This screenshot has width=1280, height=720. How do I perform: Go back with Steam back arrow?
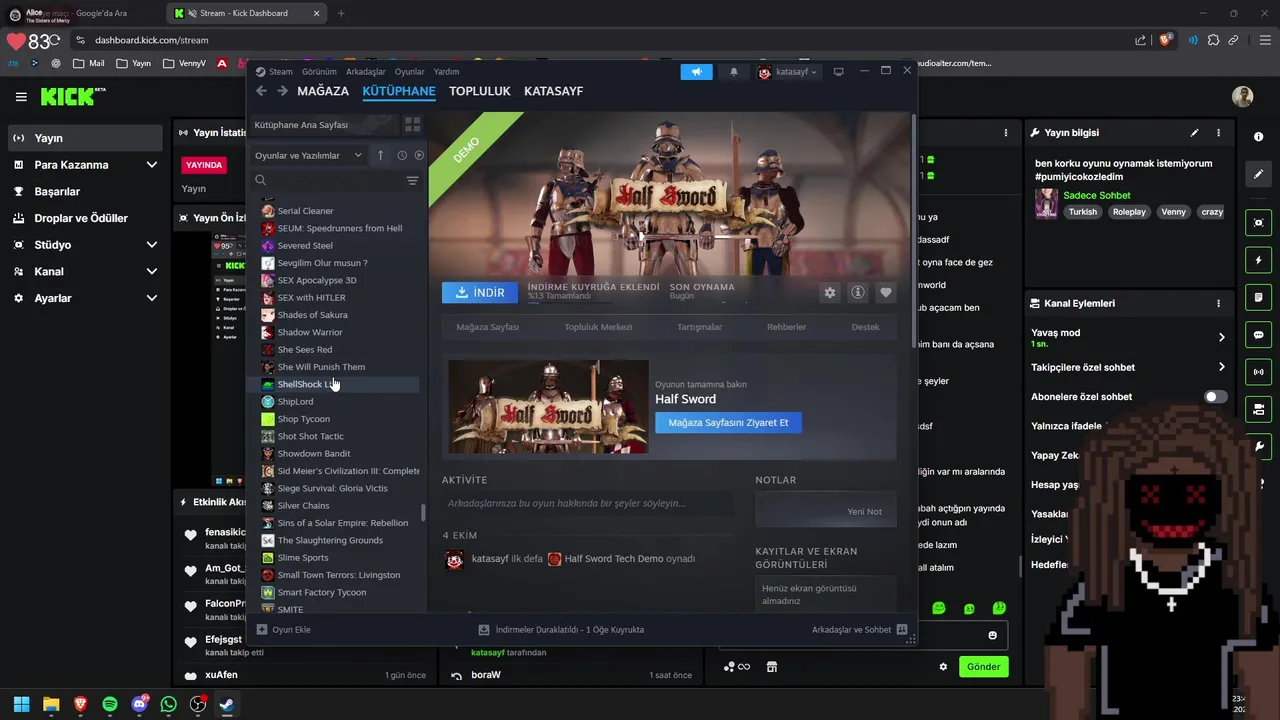click(261, 91)
